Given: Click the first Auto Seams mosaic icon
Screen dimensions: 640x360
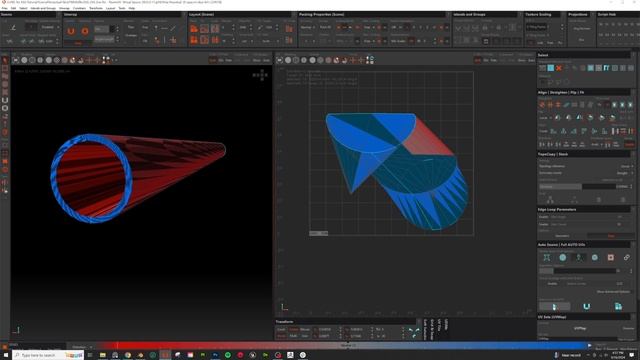Looking at the screenshot, I should (x=547, y=258).
